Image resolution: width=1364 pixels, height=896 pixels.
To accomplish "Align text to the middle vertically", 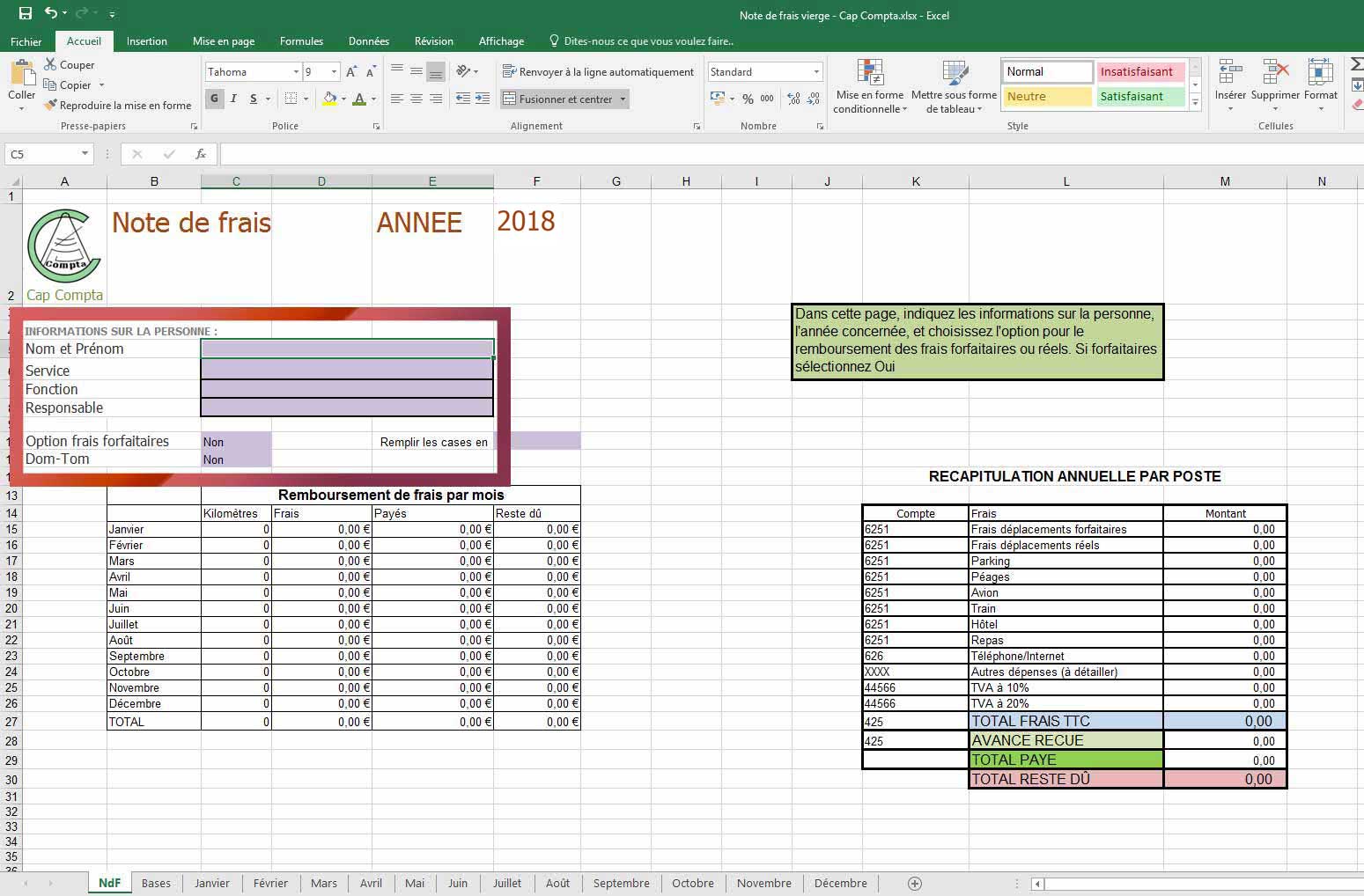I will click(417, 71).
